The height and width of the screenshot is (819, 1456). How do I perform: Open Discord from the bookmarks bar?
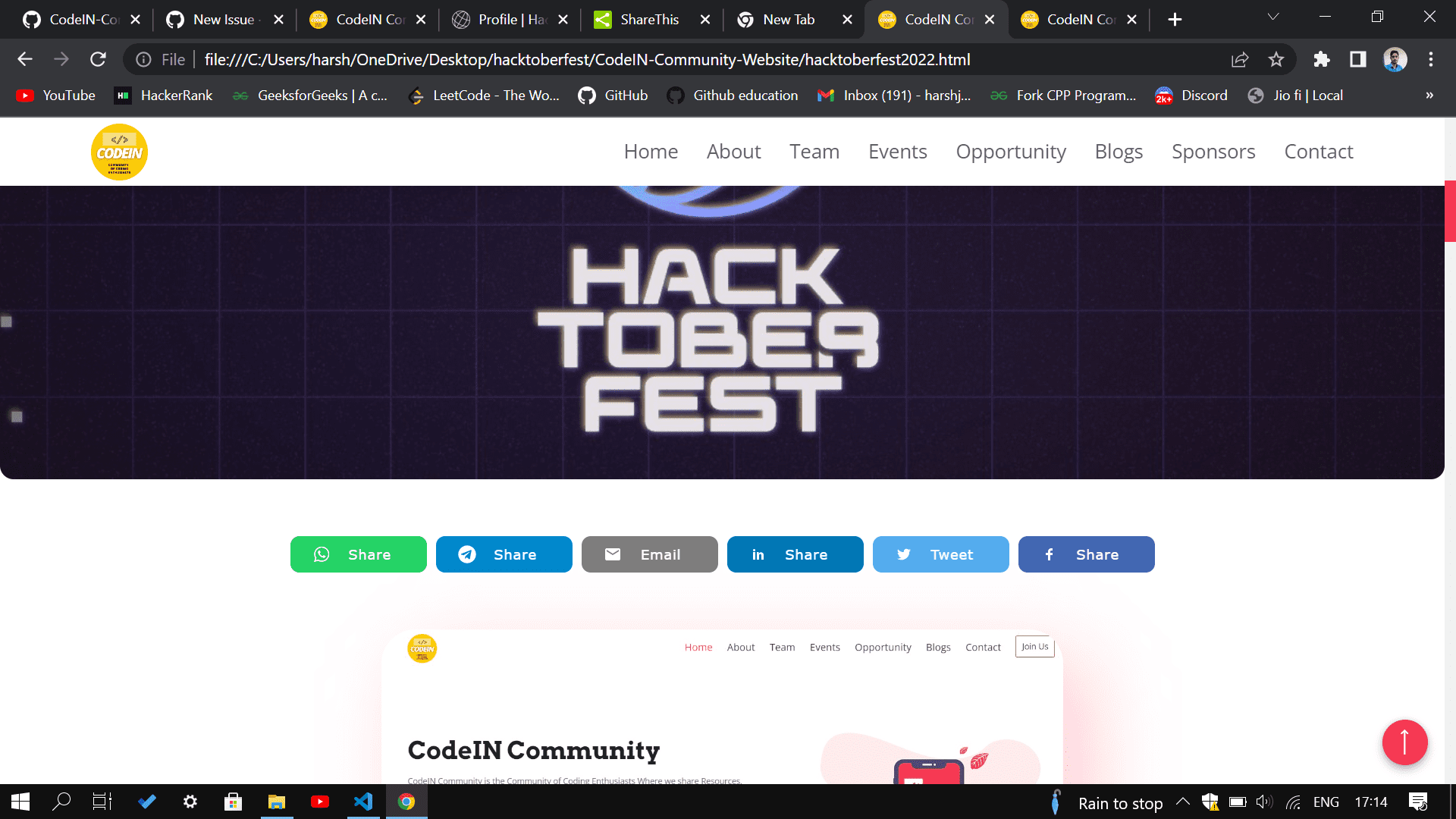(x=1191, y=96)
